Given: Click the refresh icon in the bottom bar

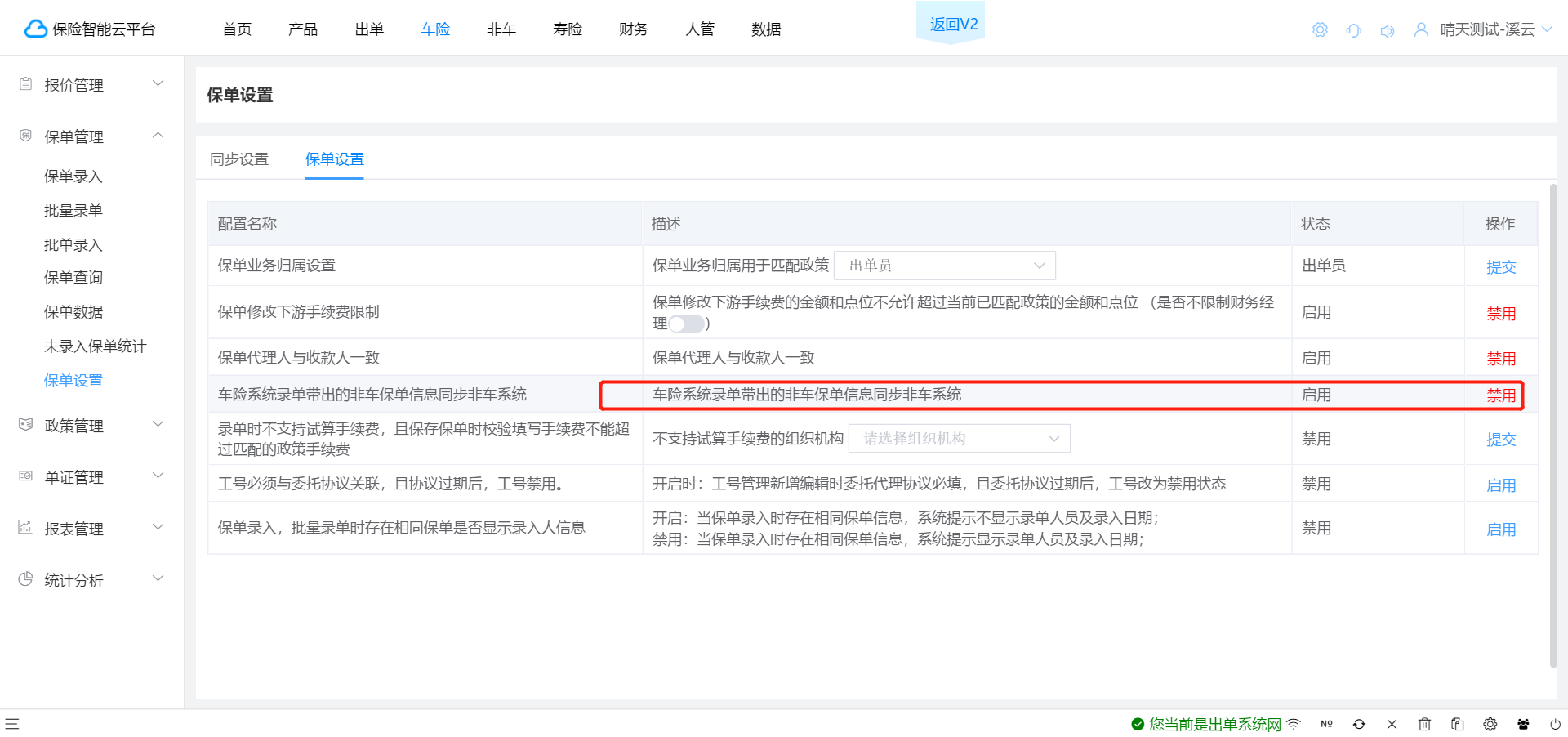Looking at the screenshot, I should point(1359,724).
